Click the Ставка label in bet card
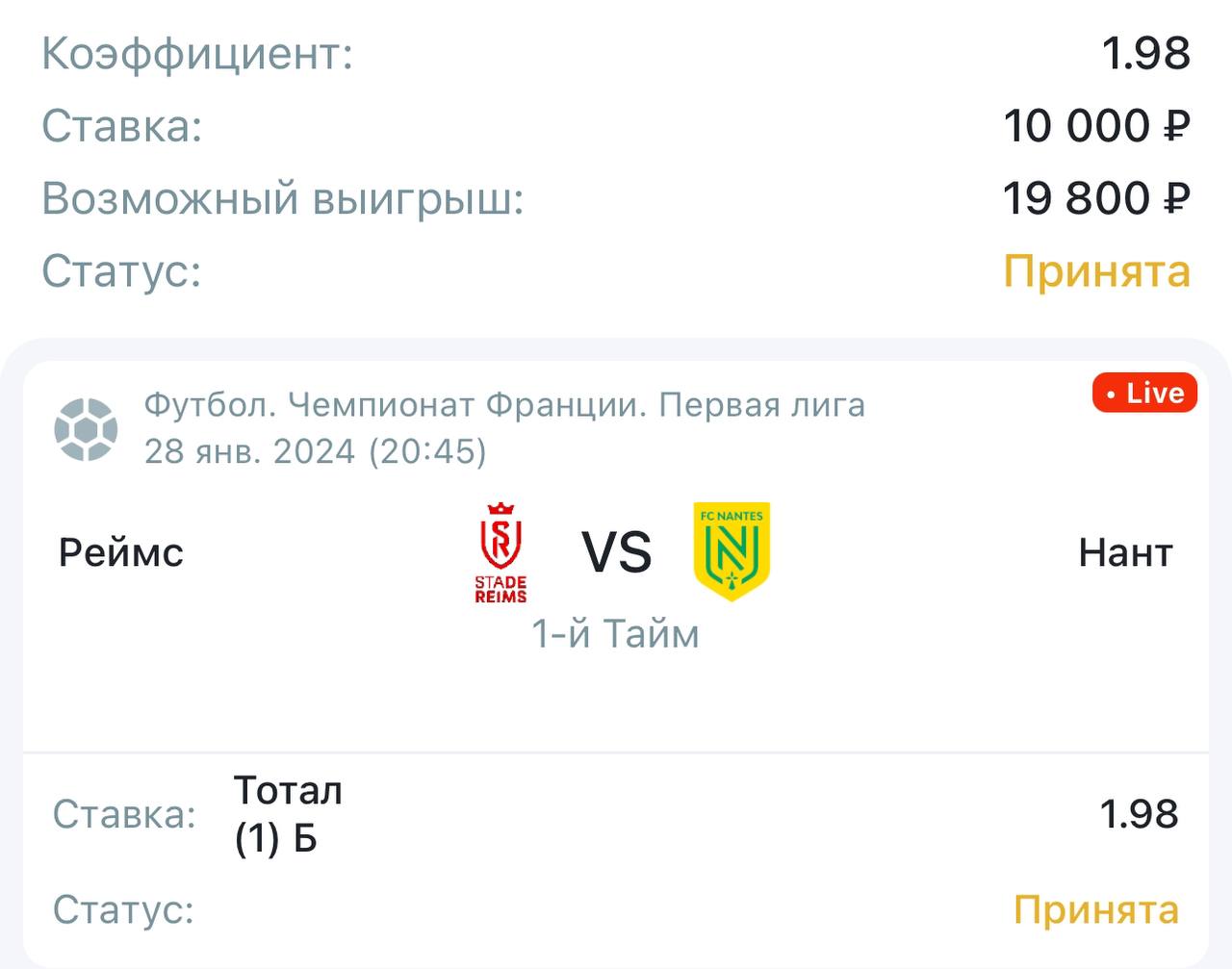Image resolution: width=1232 pixels, height=969 pixels. point(124,814)
